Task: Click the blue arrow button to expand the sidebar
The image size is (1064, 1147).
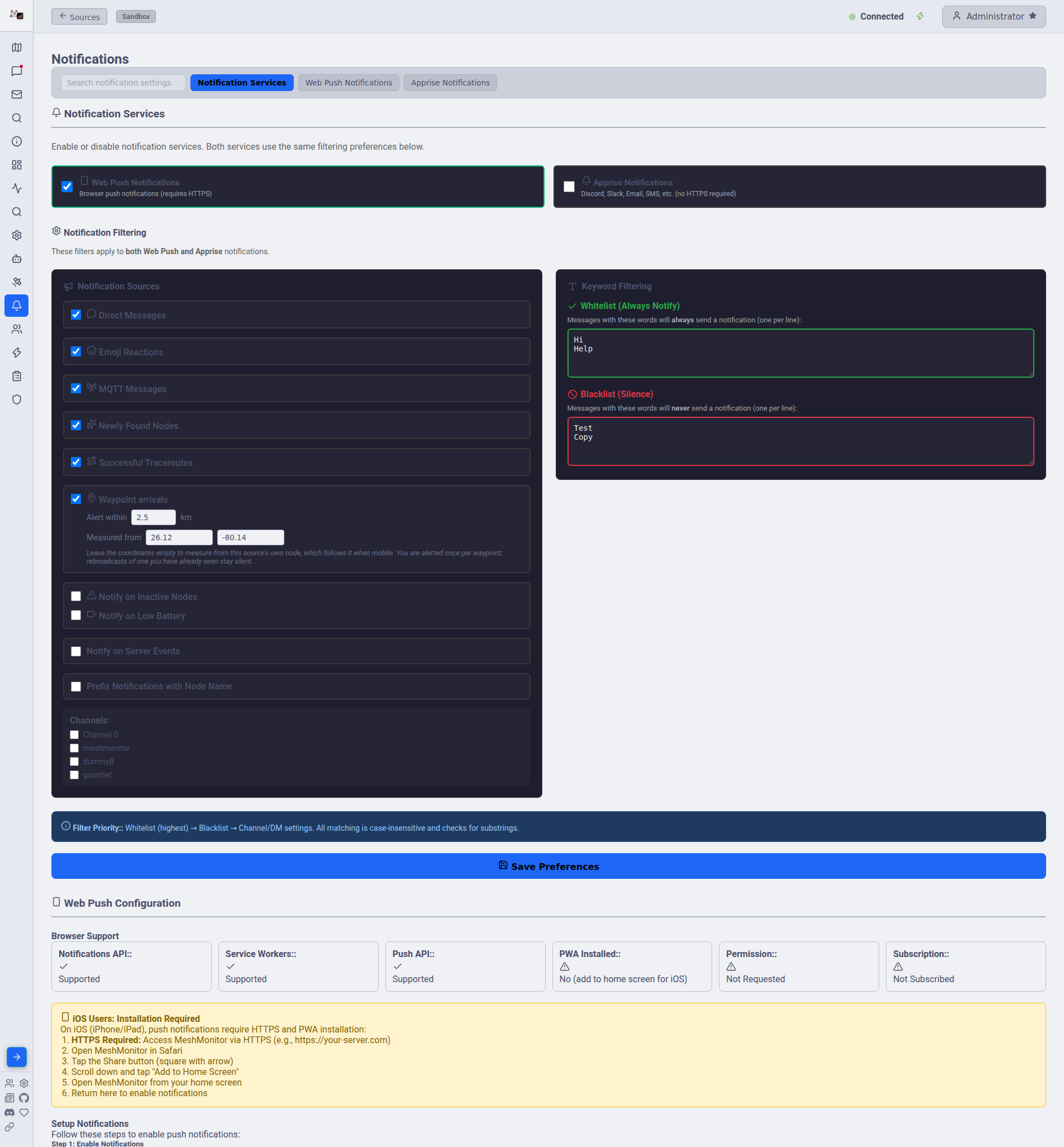Action: pyautogui.click(x=17, y=1057)
